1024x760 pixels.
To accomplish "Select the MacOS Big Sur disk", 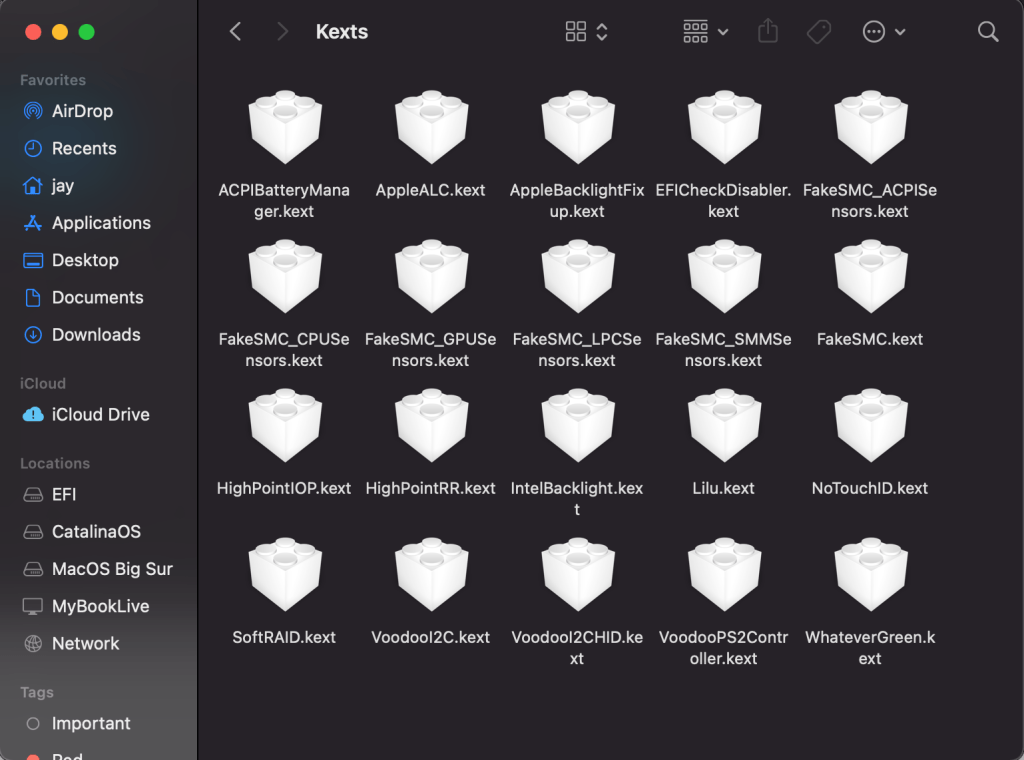I will tap(112, 569).
